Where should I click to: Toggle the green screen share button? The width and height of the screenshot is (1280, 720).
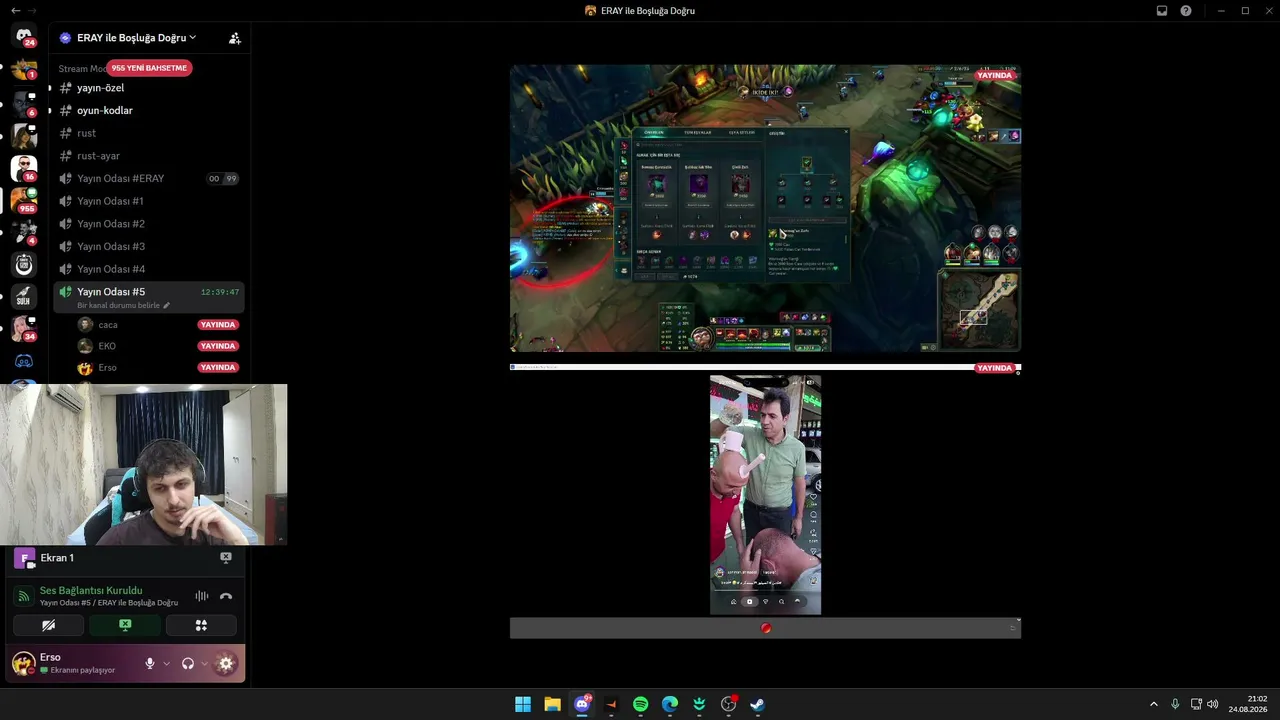pos(125,625)
